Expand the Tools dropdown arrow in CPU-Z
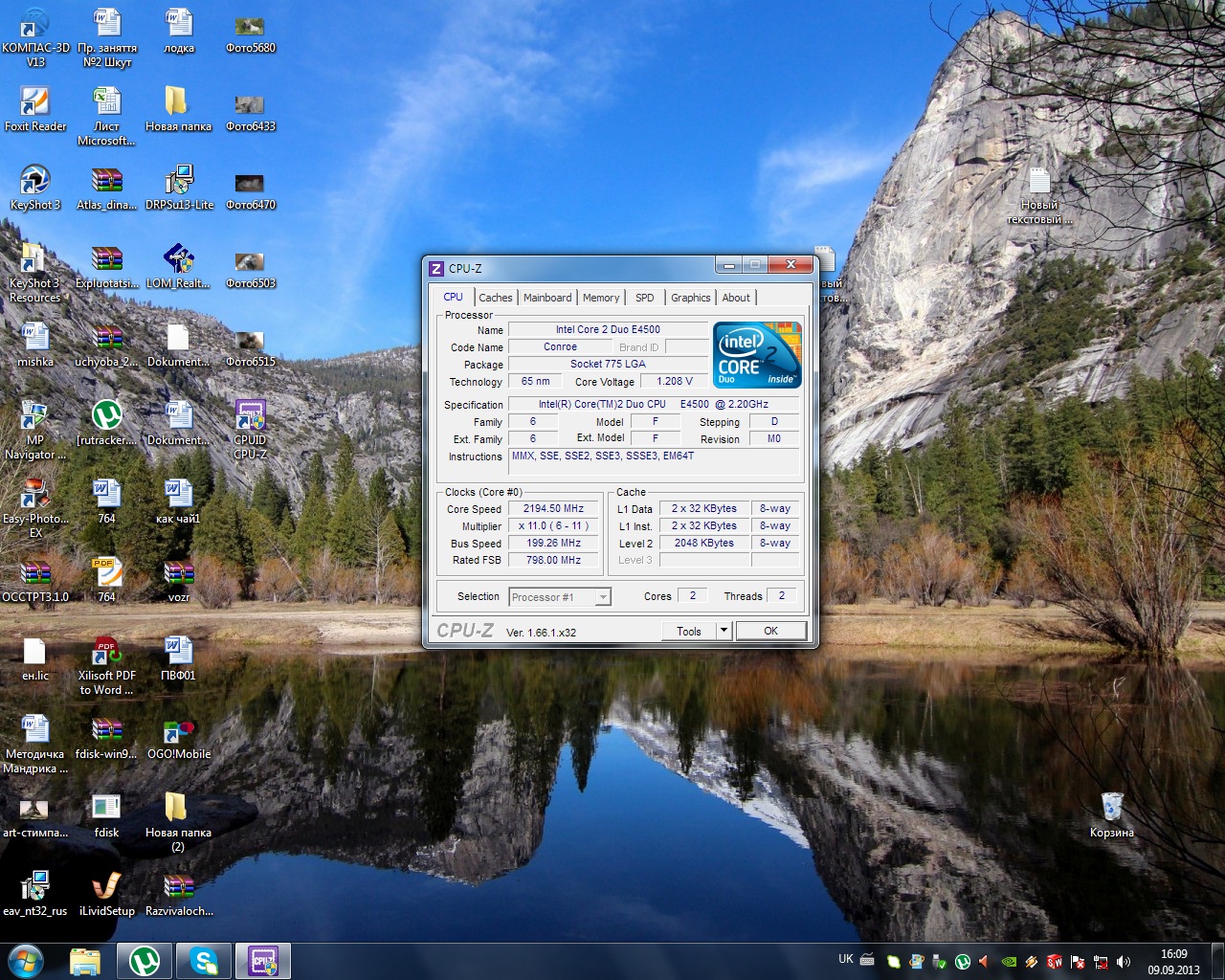 [x=724, y=631]
